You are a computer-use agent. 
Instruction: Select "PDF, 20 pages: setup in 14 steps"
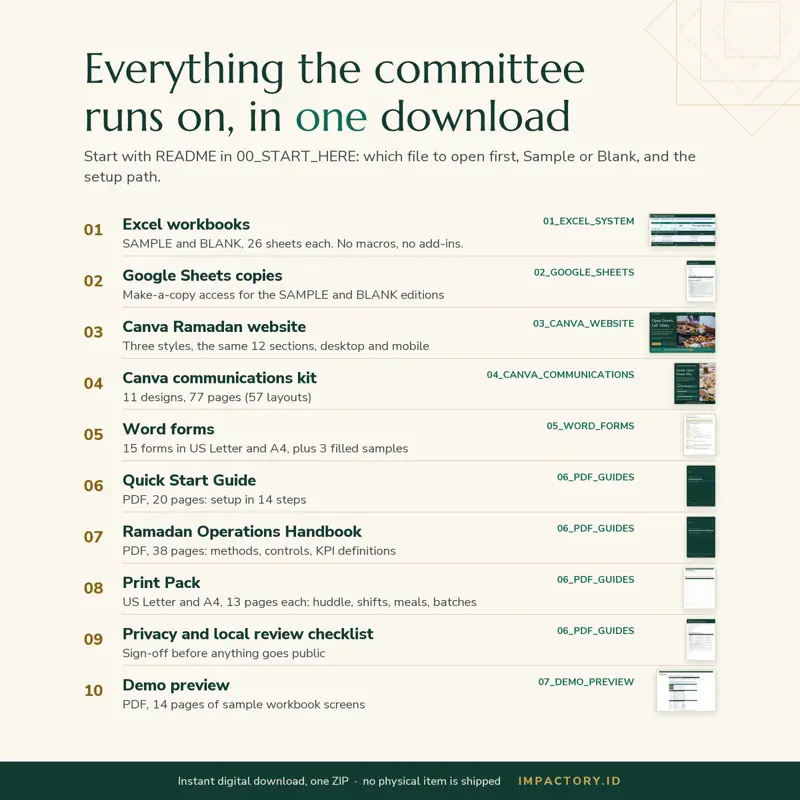tap(214, 499)
